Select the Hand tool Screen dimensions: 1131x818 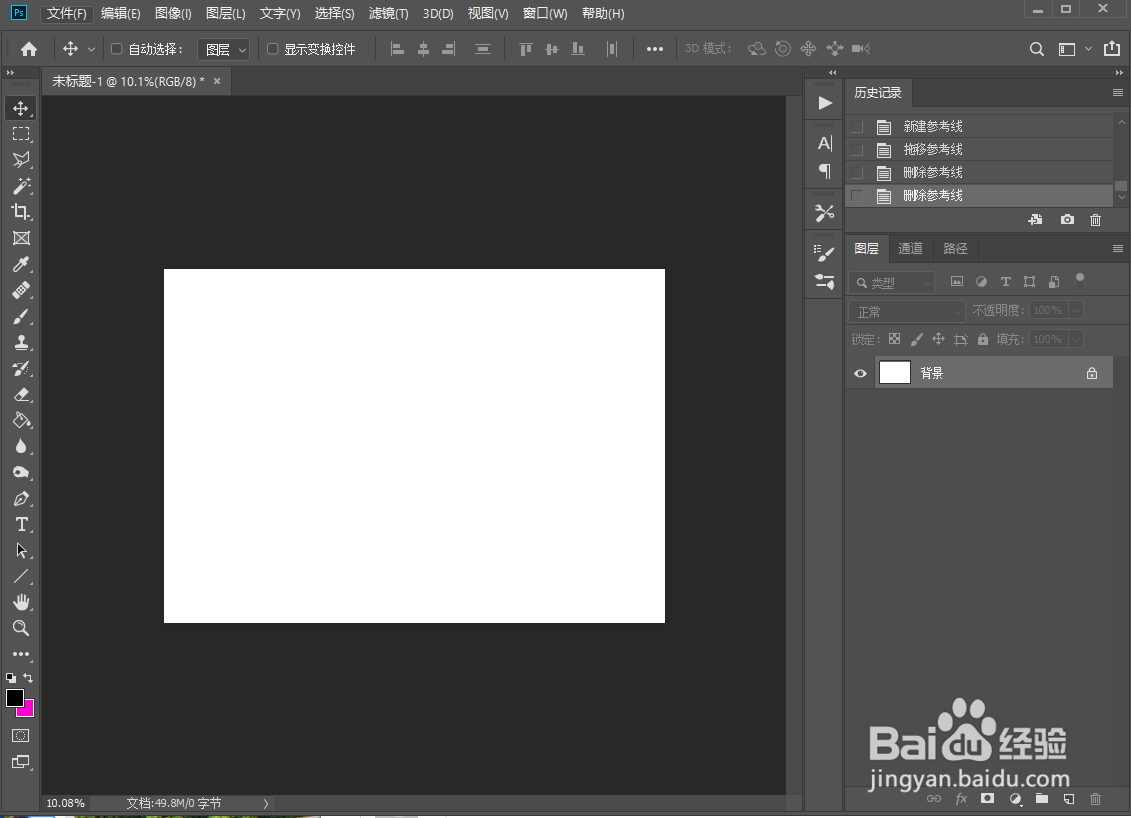[21, 602]
